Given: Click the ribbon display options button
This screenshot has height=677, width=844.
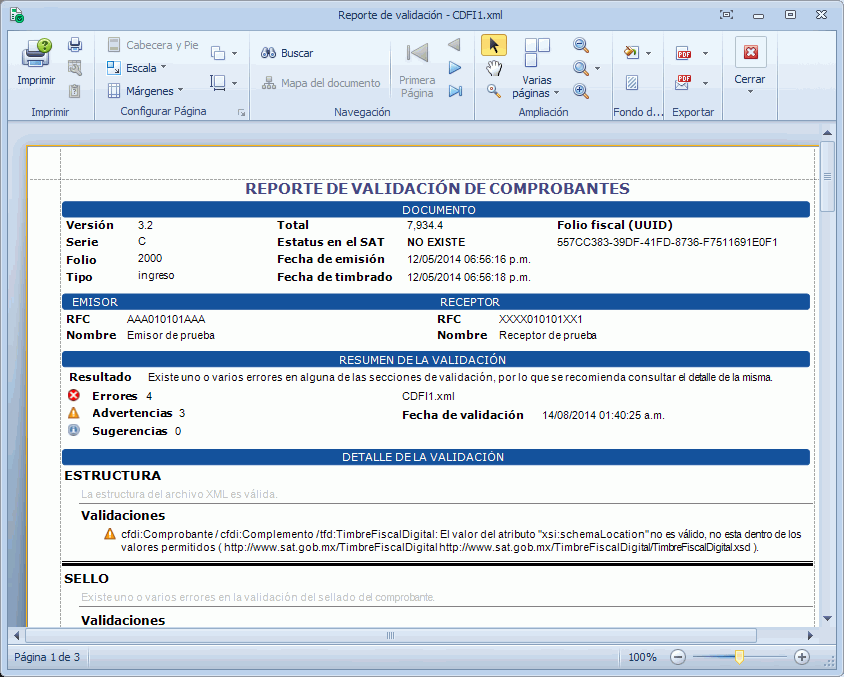Looking at the screenshot, I should pyautogui.click(x=727, y=15).
